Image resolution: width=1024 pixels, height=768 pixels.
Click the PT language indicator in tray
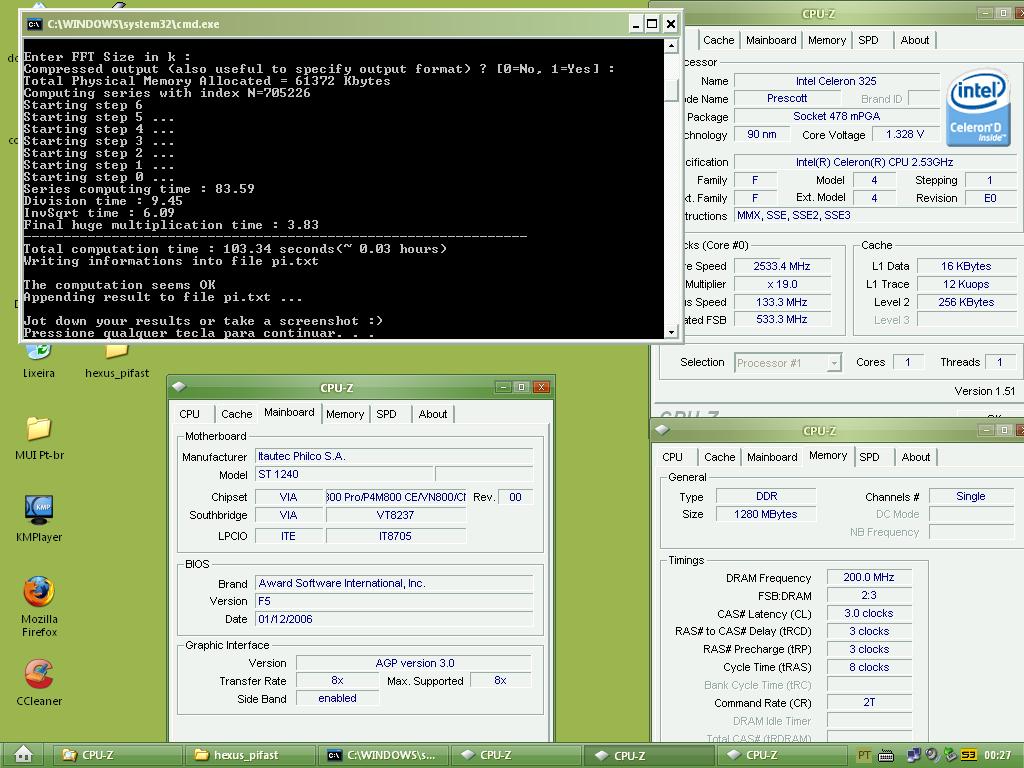(864, 756)
